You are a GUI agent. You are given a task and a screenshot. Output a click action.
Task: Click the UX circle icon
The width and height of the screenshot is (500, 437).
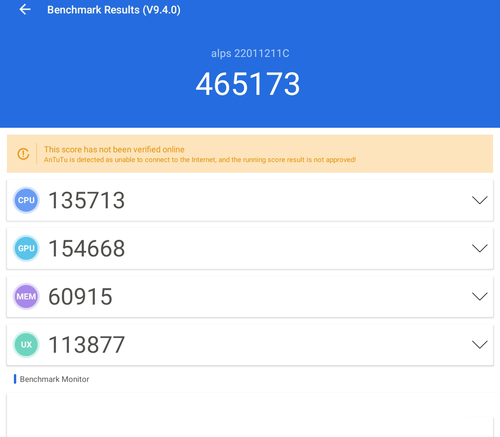click(26, 344)
